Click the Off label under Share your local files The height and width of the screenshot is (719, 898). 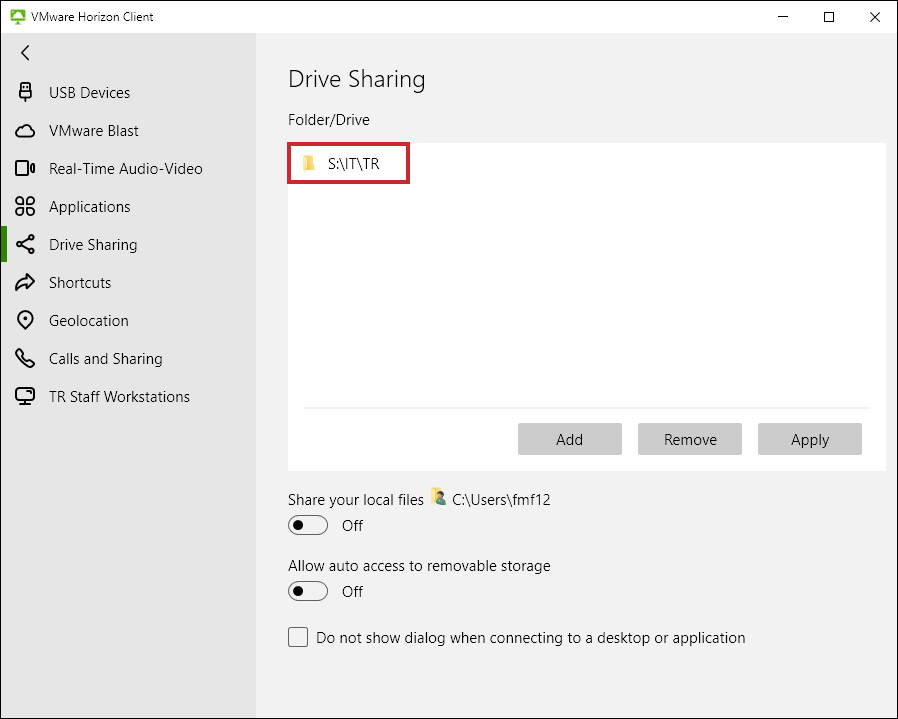point(352,526)
